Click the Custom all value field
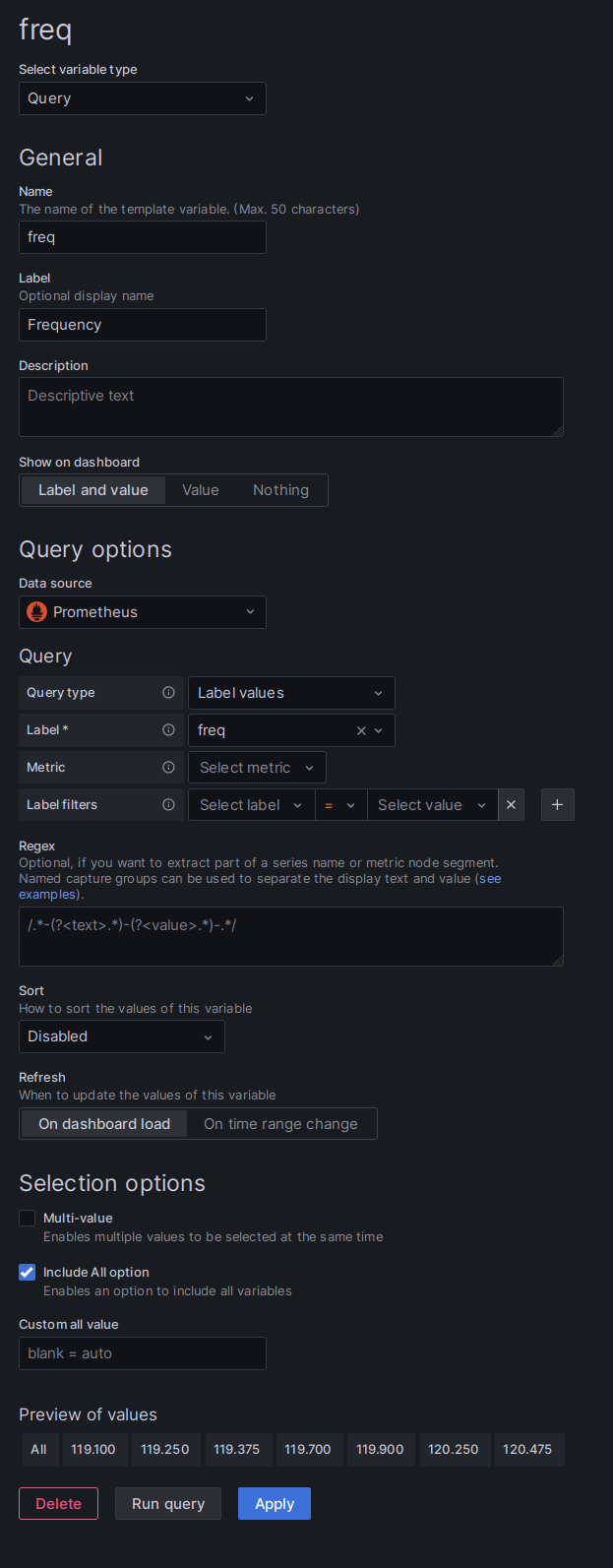613x1568 pixels. 143,1352
